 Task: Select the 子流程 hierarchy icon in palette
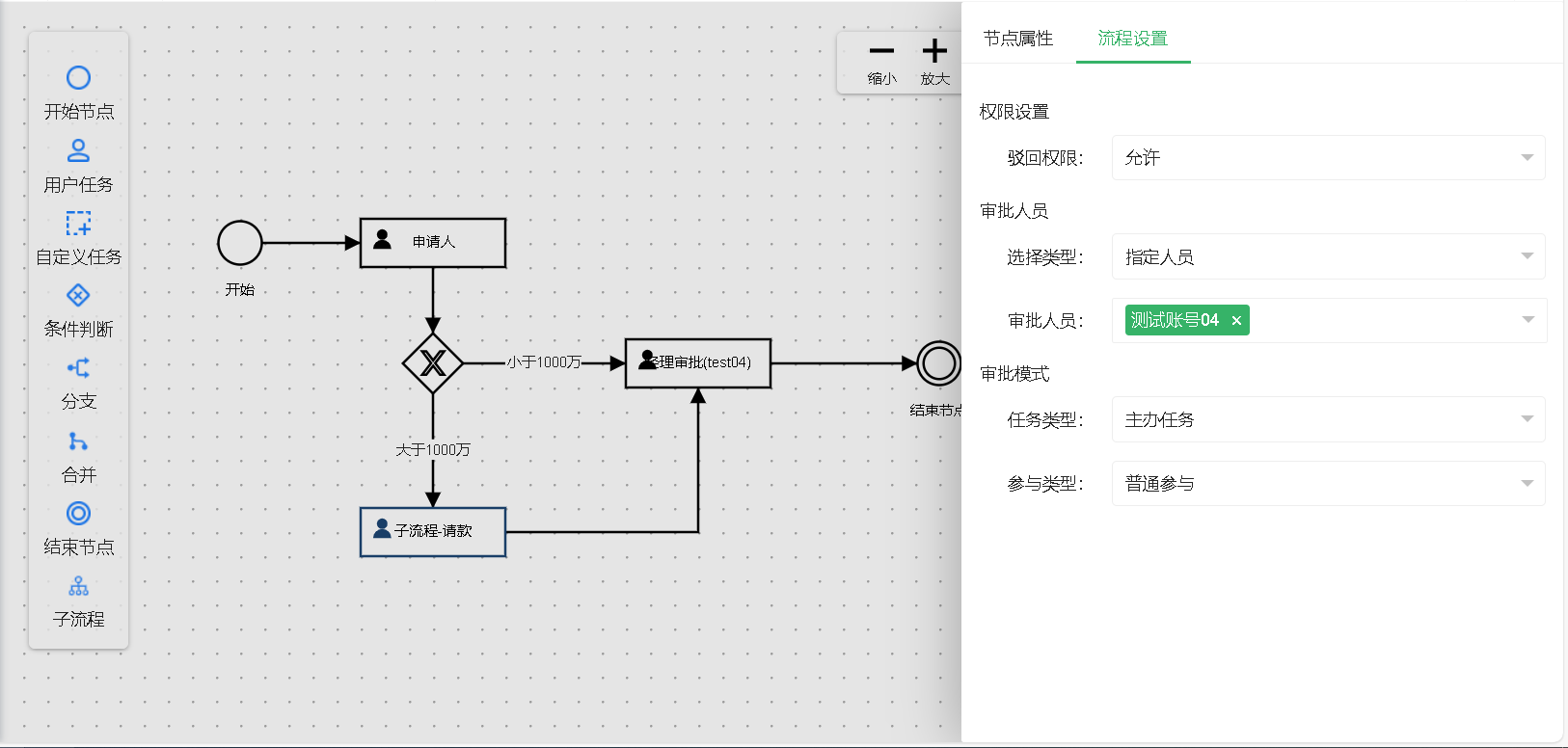click(78, 586)
